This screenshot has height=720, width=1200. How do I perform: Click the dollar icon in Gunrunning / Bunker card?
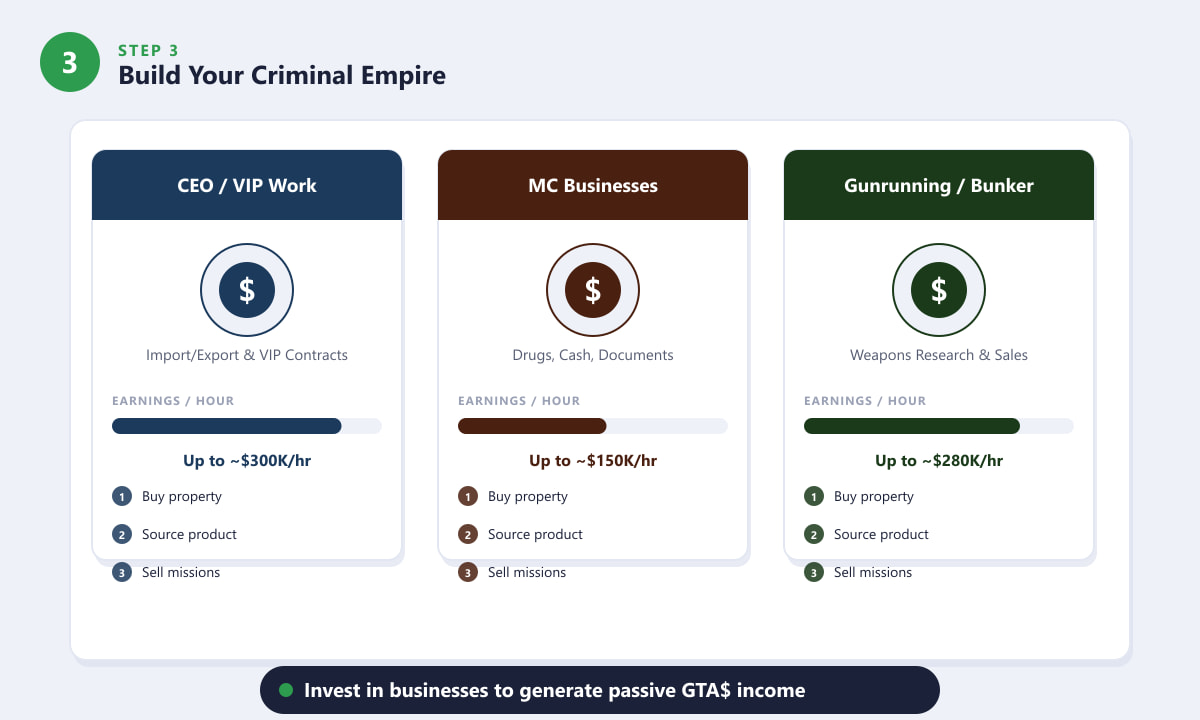939,291
